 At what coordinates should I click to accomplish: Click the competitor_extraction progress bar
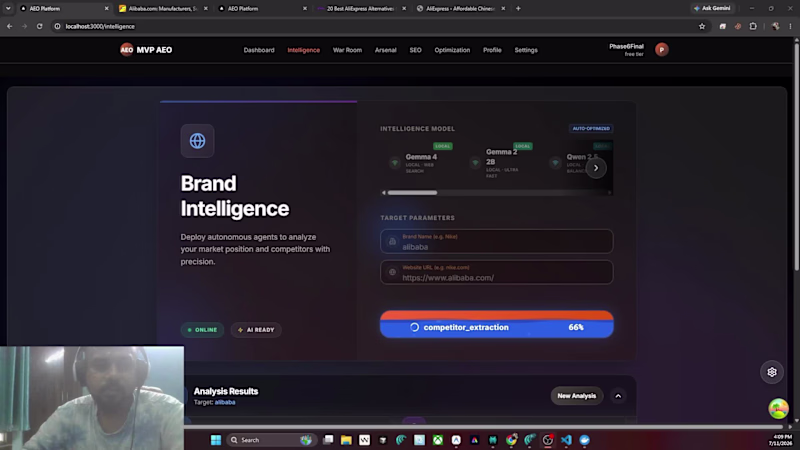pyautogui.click(x=496, y=324)
